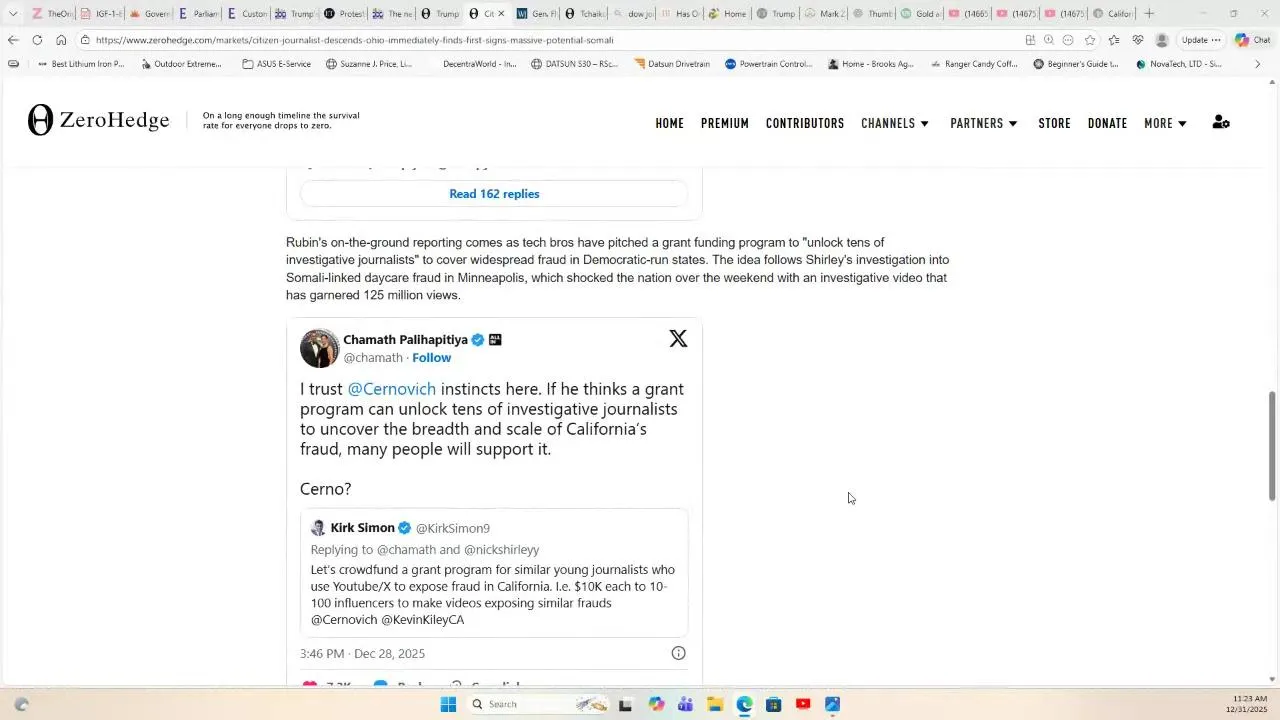Expand the PARTNERS dropdown menu
The image size is (1280, 720).
point(984,123)
